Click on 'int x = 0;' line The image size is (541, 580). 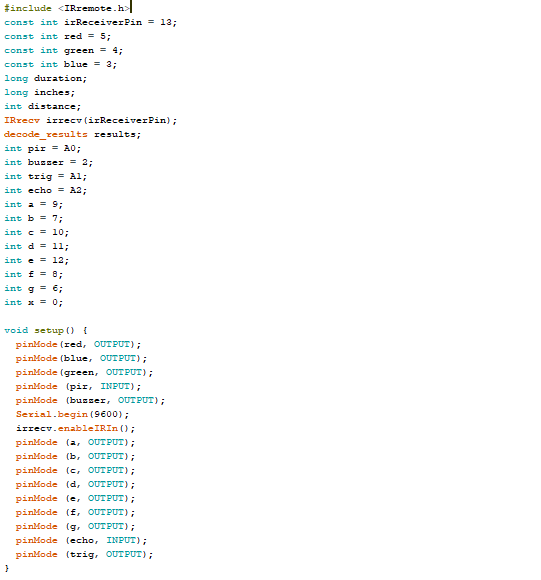pyautogui.click(x=34, y=303)
